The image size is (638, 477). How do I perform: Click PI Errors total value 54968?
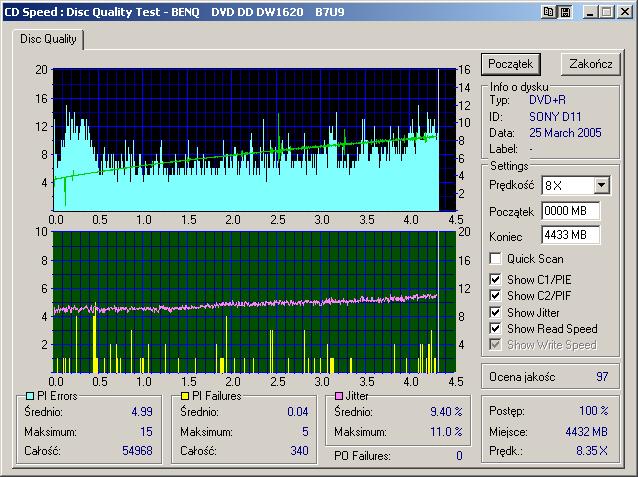pyautogui.click(x=137, y=451)
